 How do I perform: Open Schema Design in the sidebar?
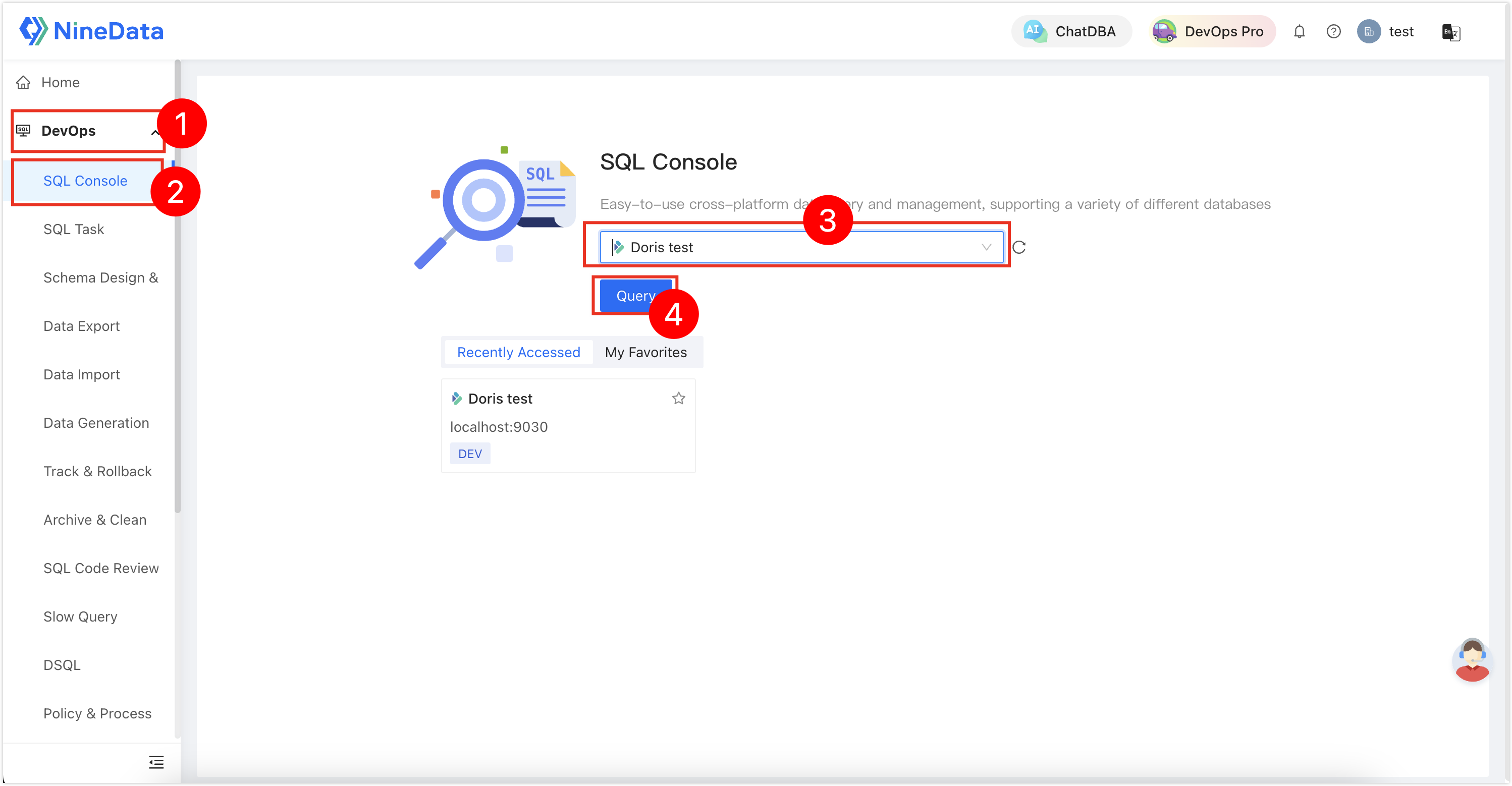100,277
